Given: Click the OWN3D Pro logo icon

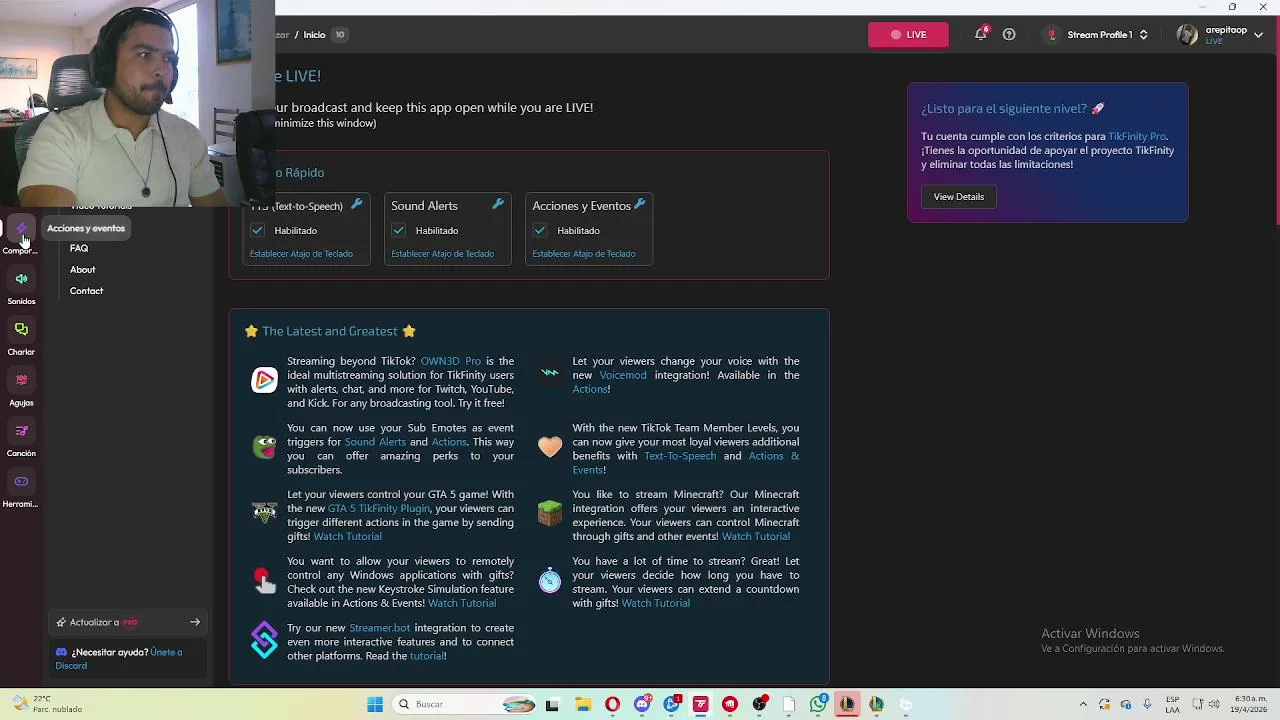Looking at the screenshot, I should (x=264, y=380).
